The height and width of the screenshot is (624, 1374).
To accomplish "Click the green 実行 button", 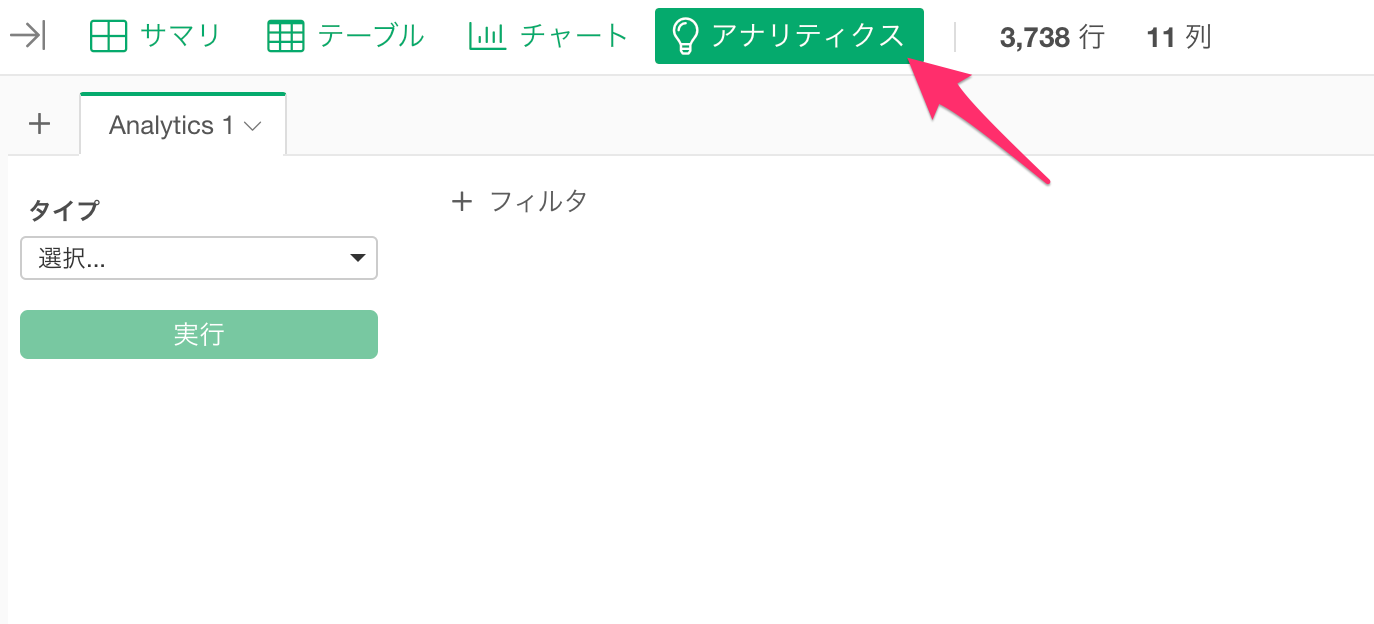I will 199,334.
